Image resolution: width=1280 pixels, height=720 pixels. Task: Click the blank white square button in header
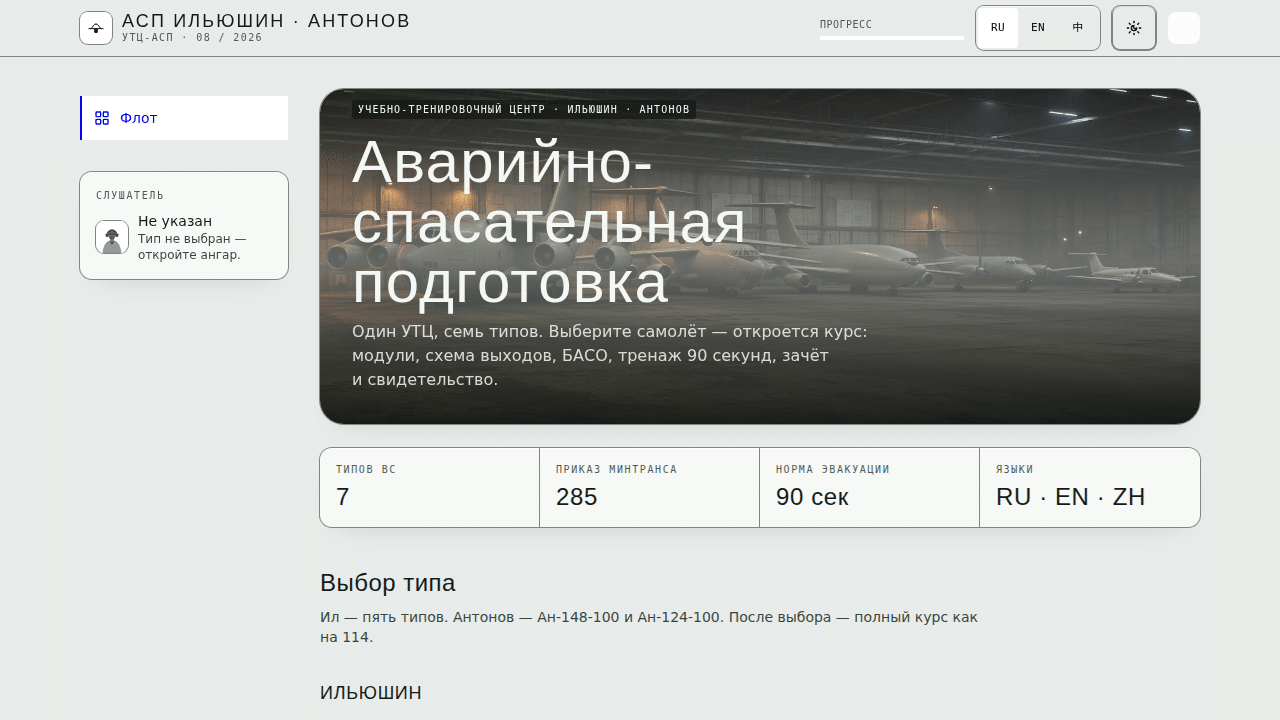(1184, 28)
